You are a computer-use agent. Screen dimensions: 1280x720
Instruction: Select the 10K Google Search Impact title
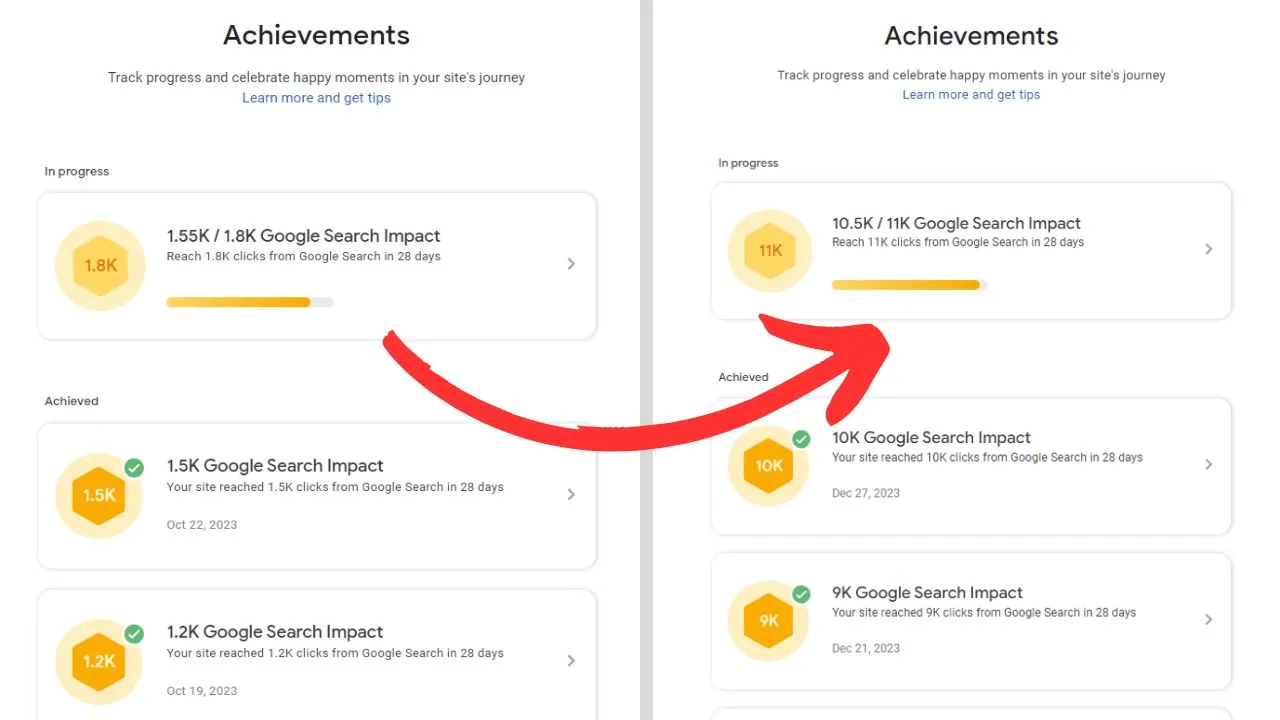tap(931, 438)
